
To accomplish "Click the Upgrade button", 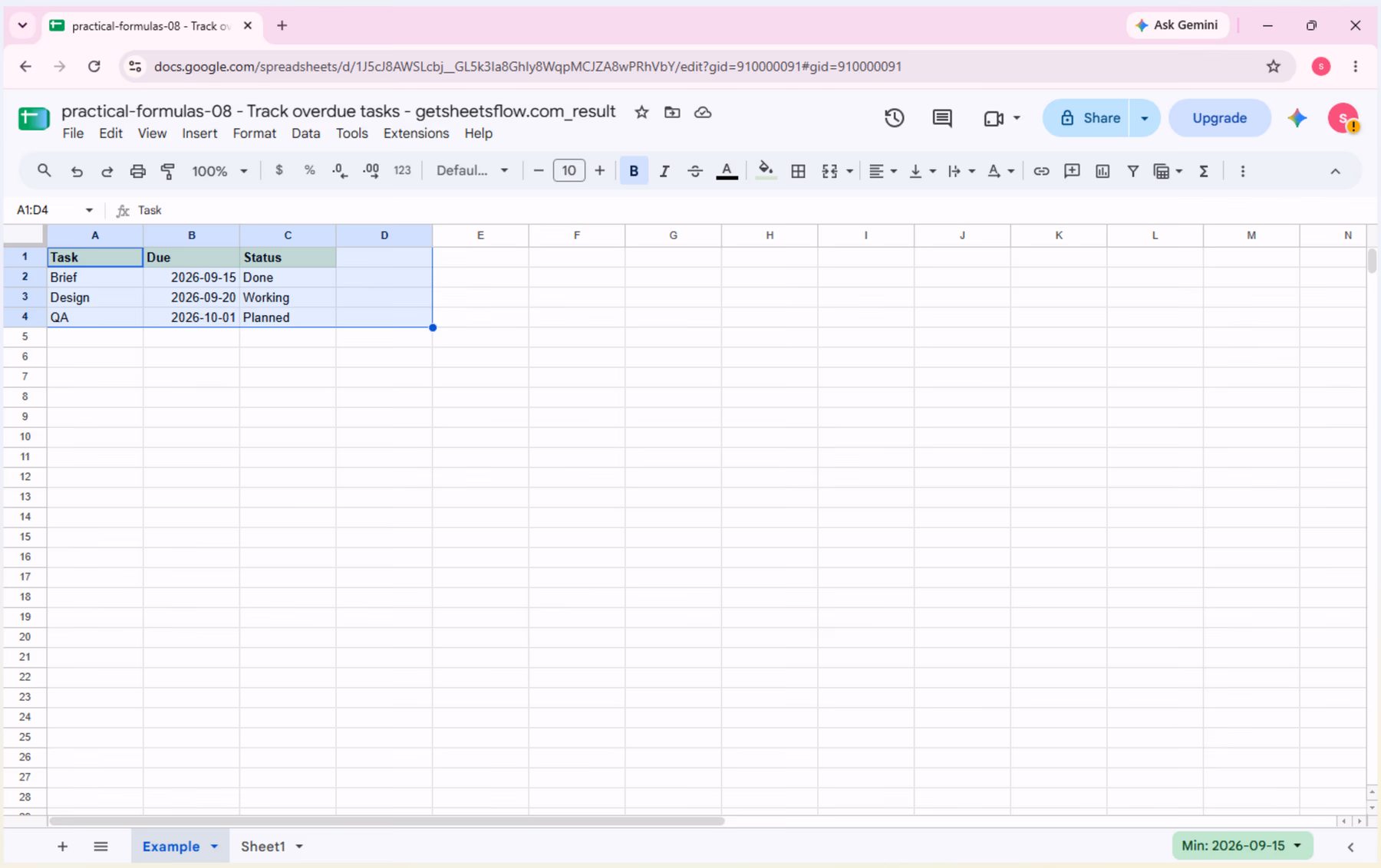I will 1219,118.
